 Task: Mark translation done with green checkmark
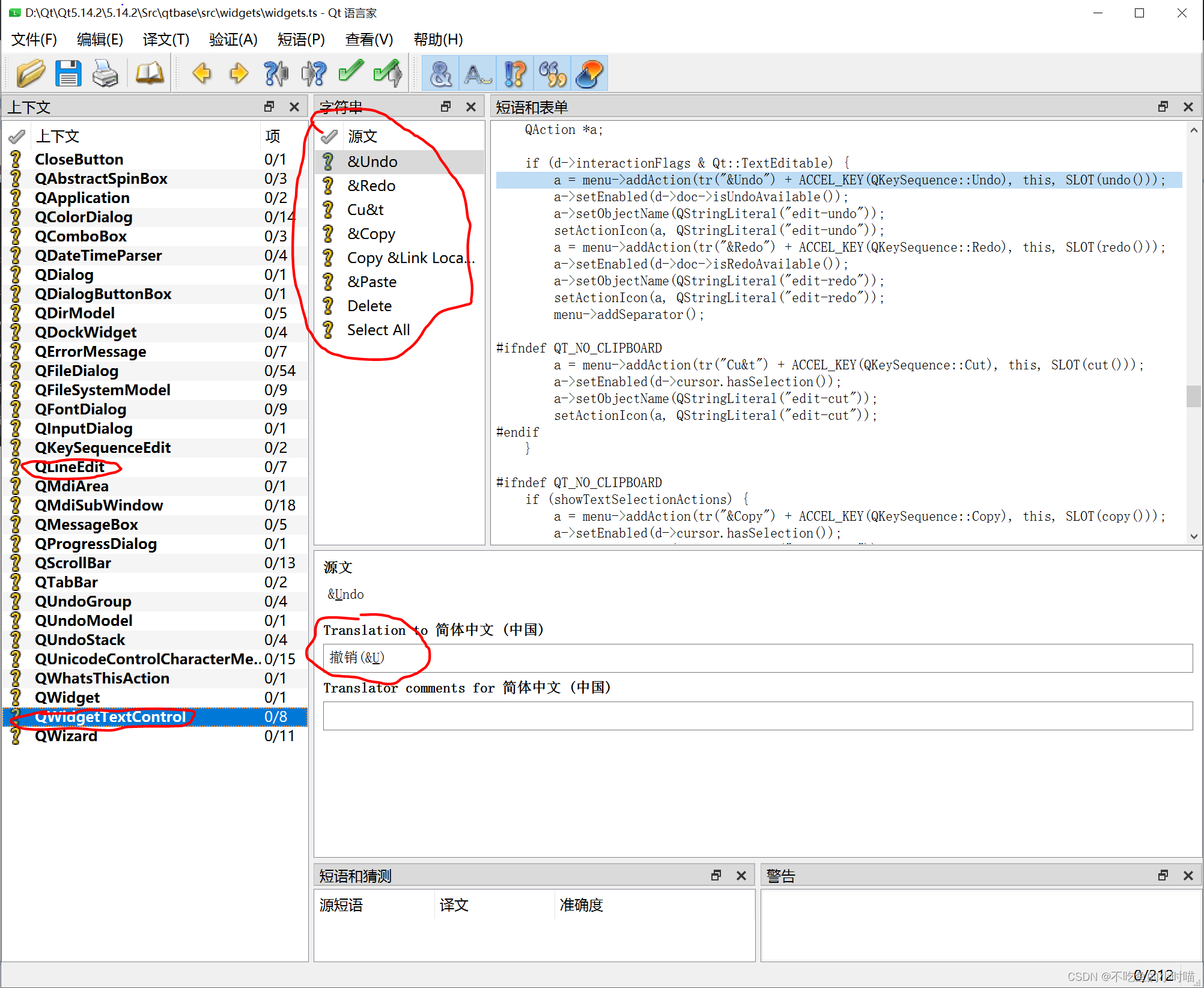(x=351, y=72)
